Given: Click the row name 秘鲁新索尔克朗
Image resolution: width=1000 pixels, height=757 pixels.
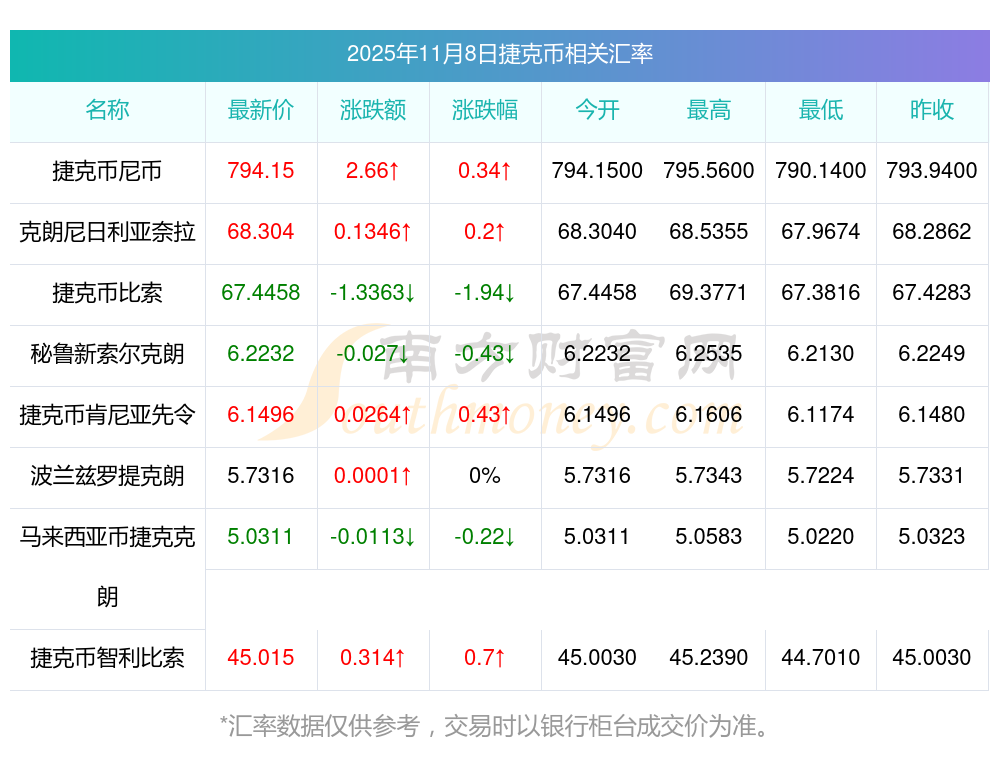Looking at the screenshot, I should tap(107, 353).
